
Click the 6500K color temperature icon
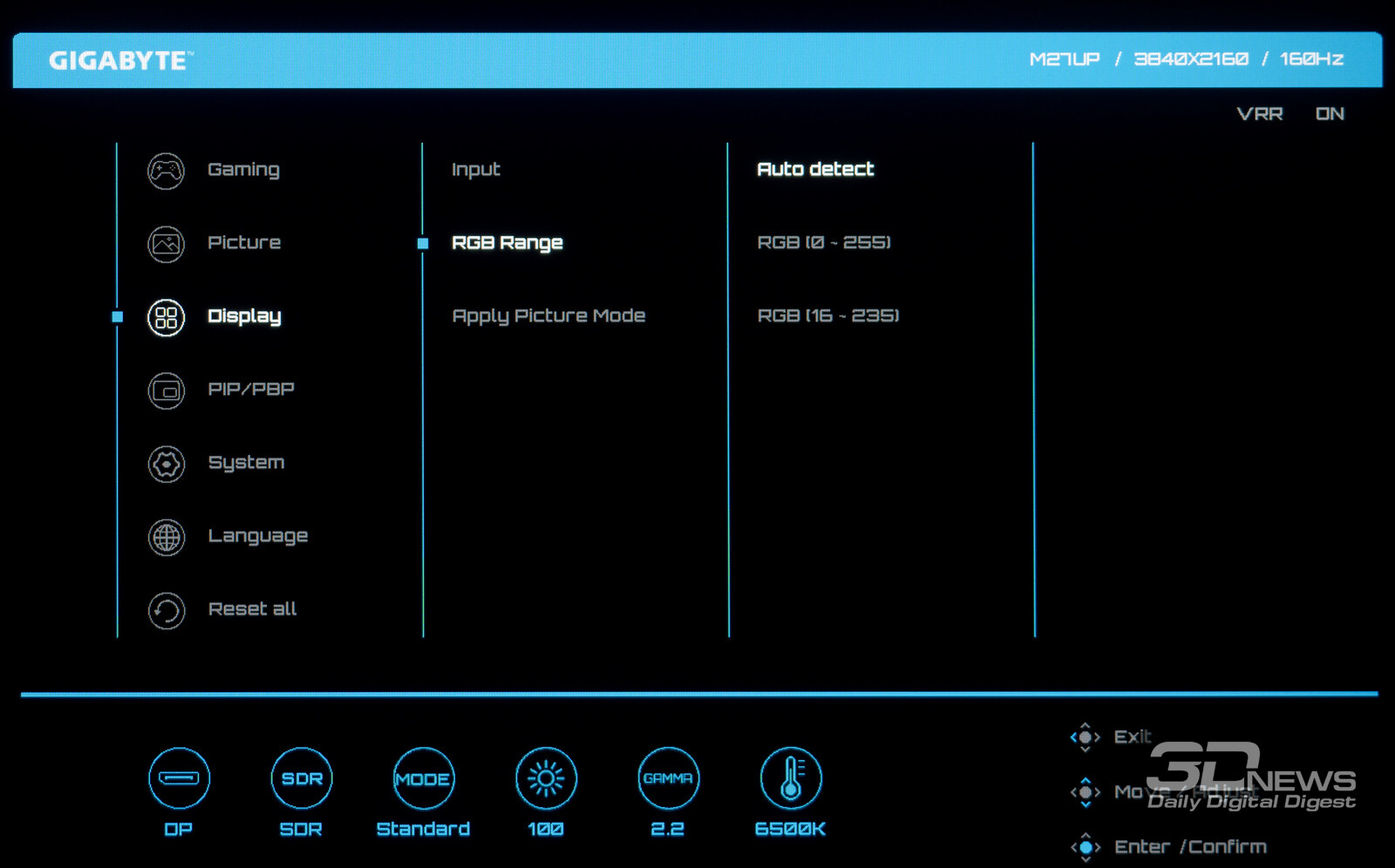point(791,778)
